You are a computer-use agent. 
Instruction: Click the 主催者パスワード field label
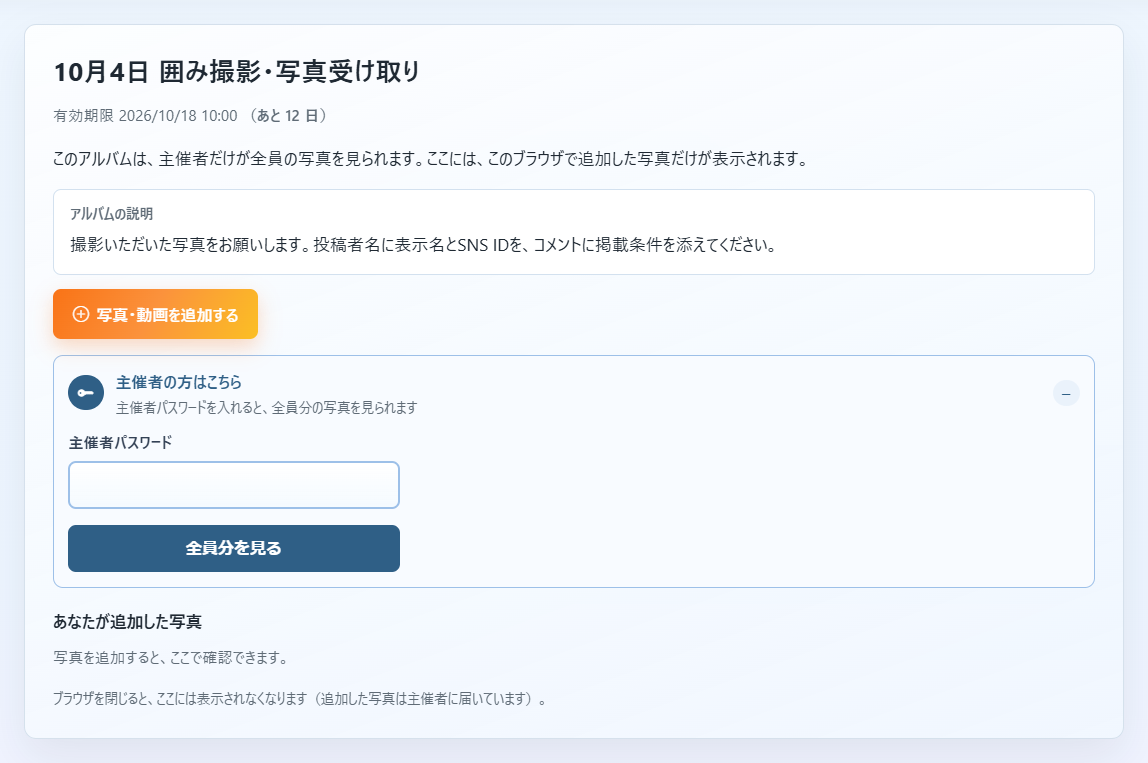pyautogui.click(x=121, y=442)
